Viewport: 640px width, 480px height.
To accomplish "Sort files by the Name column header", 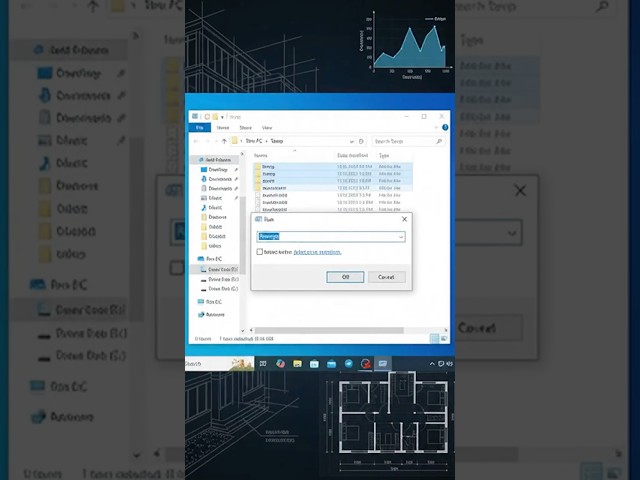I will click(x=261, y=156).
